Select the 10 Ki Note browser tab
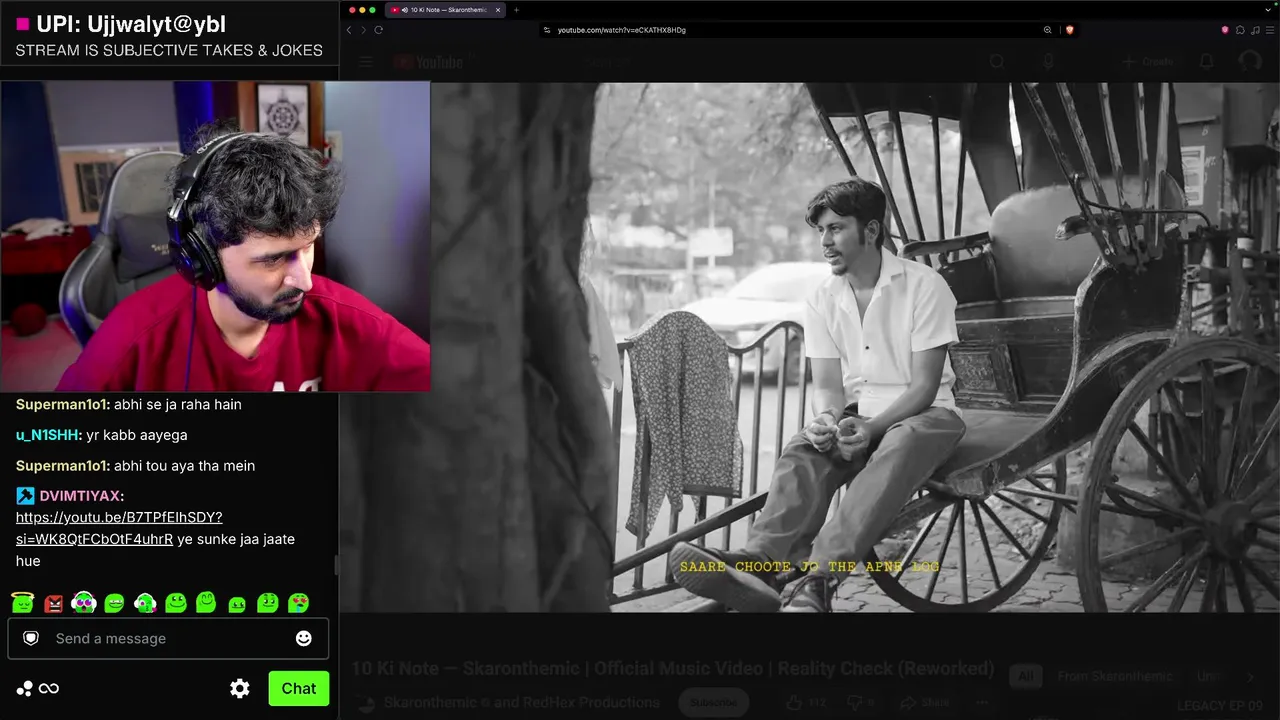 [446, 10]
